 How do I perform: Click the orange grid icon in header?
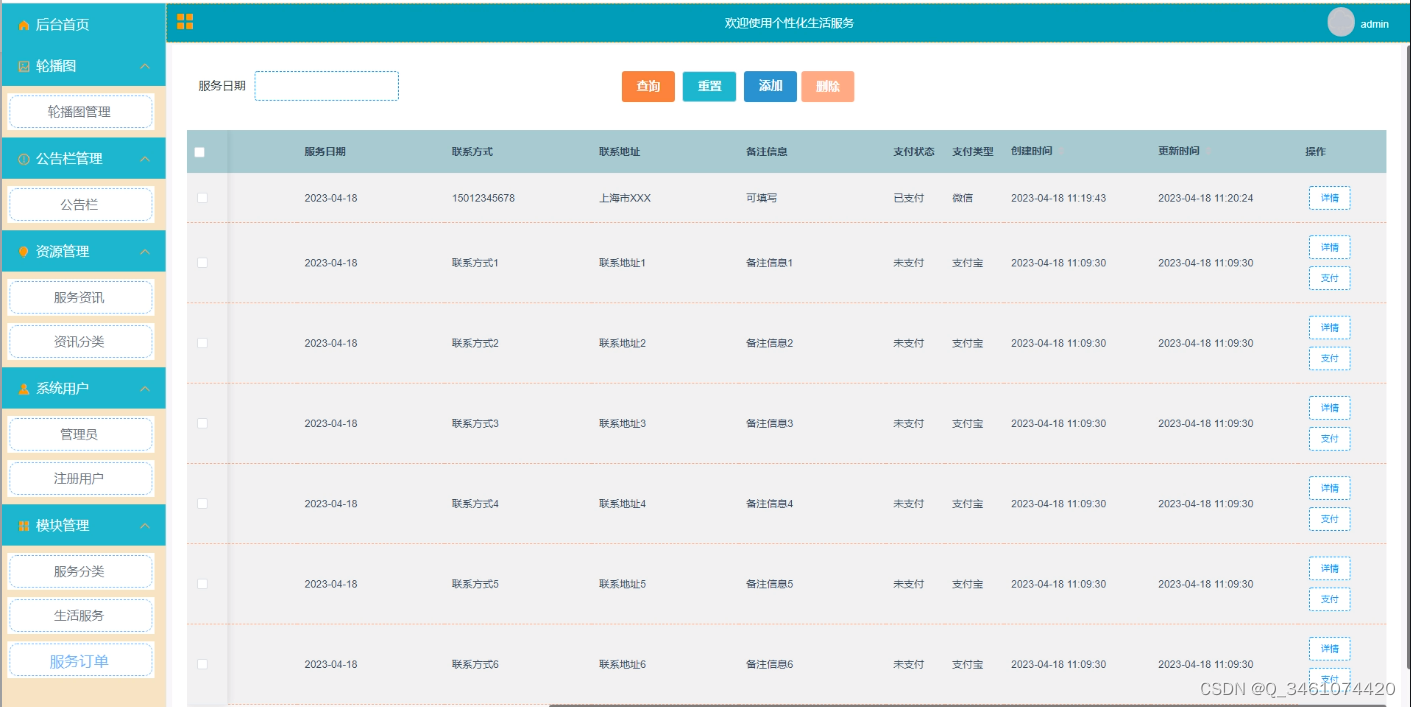pyautogui.click(x=185, y=22)
